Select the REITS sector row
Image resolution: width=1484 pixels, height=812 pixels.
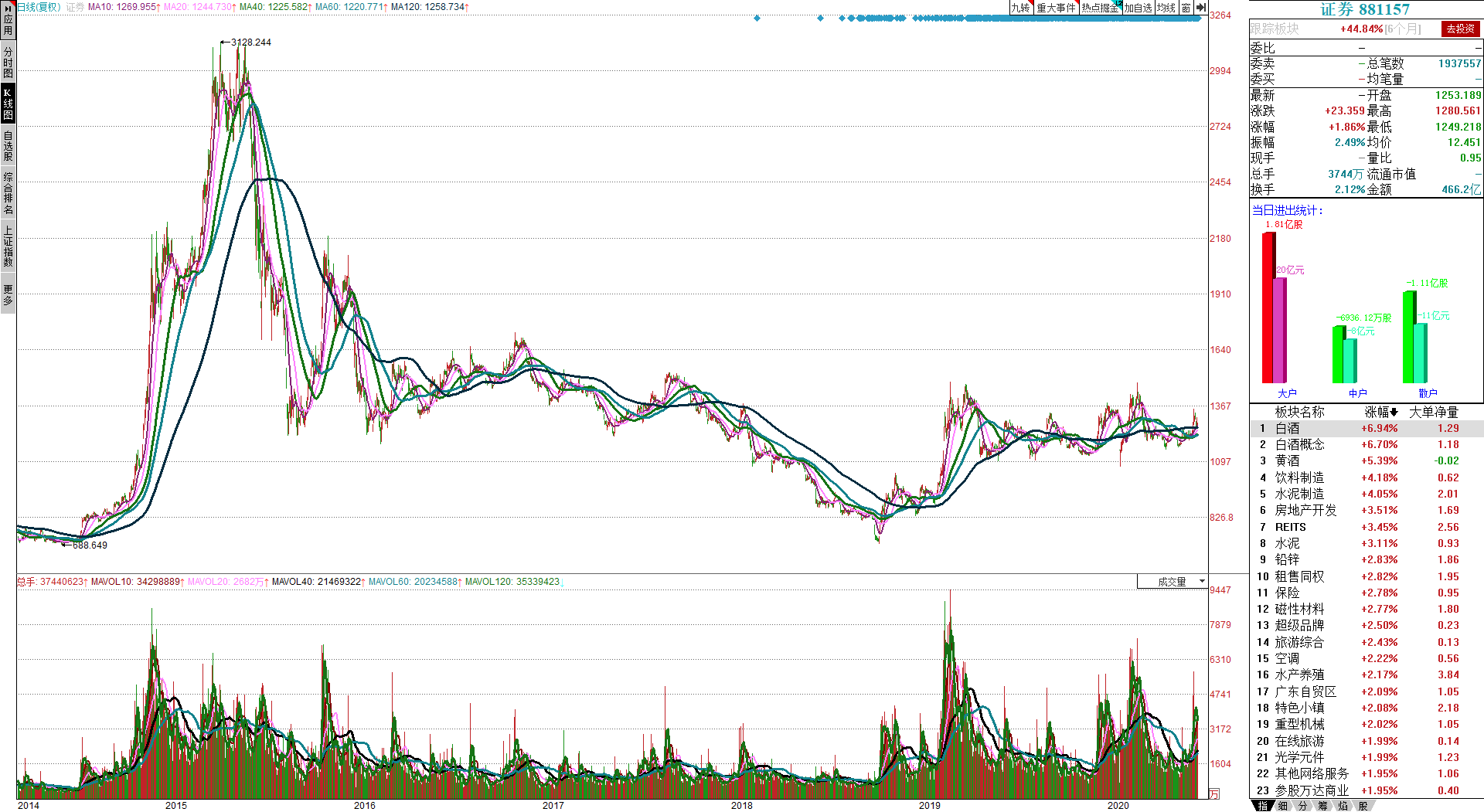1367,527
